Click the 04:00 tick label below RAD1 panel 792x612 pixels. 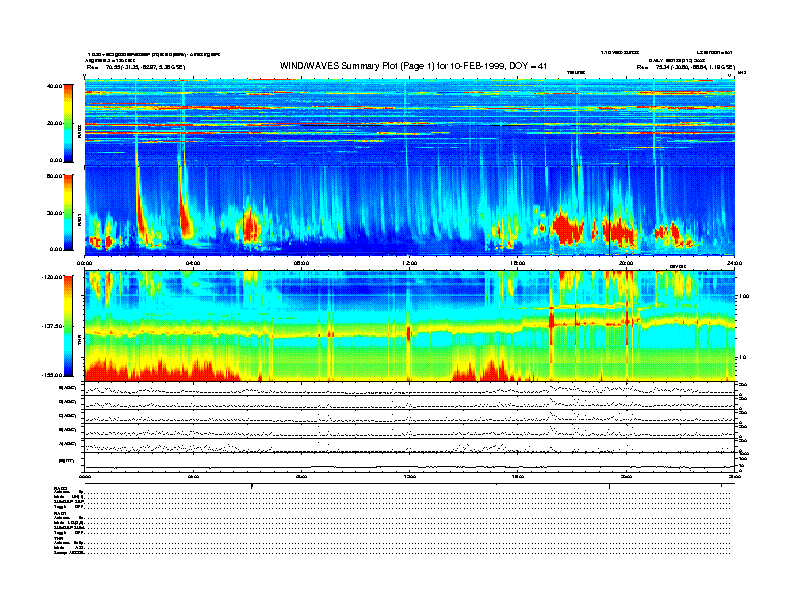(193, 263)
